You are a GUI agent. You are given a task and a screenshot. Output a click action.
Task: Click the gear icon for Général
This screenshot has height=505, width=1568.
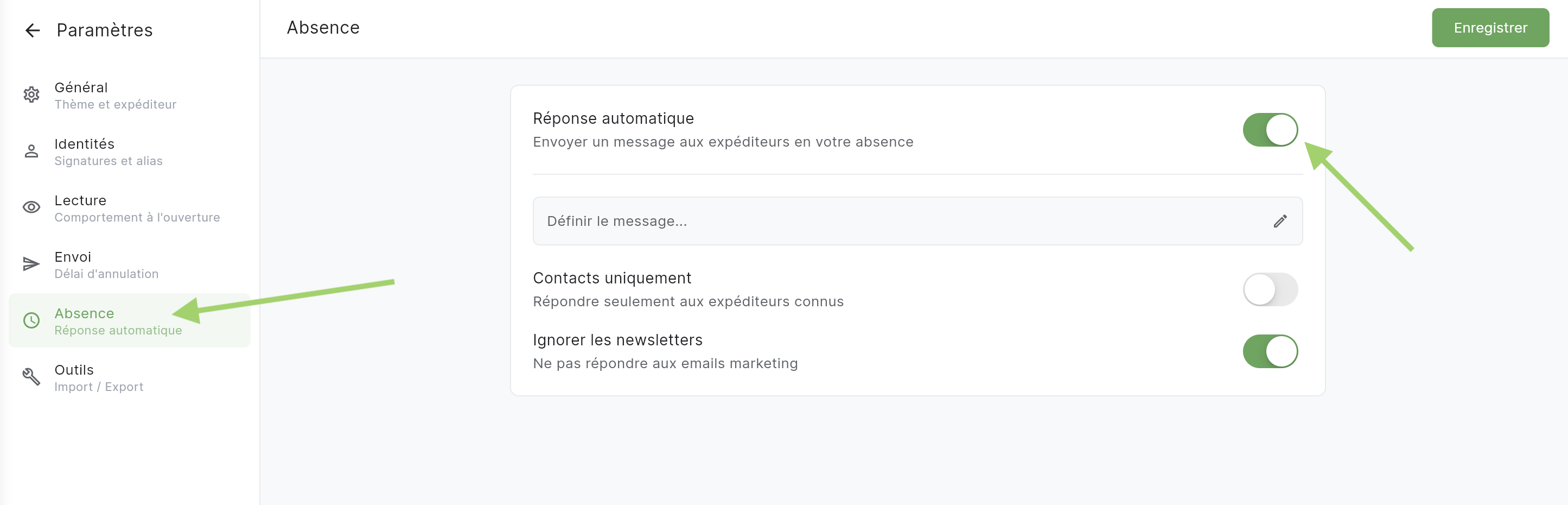click(31, 95)
